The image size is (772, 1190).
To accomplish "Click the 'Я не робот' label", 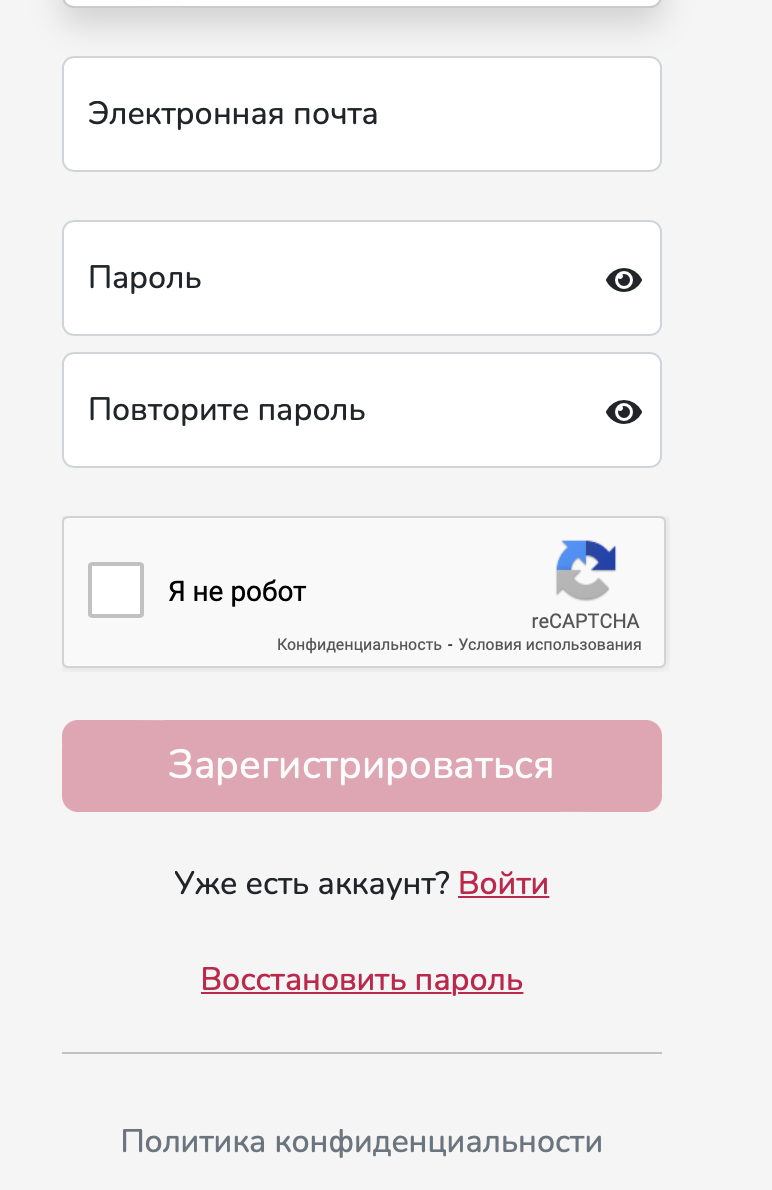I will click(x=237, y=592).
